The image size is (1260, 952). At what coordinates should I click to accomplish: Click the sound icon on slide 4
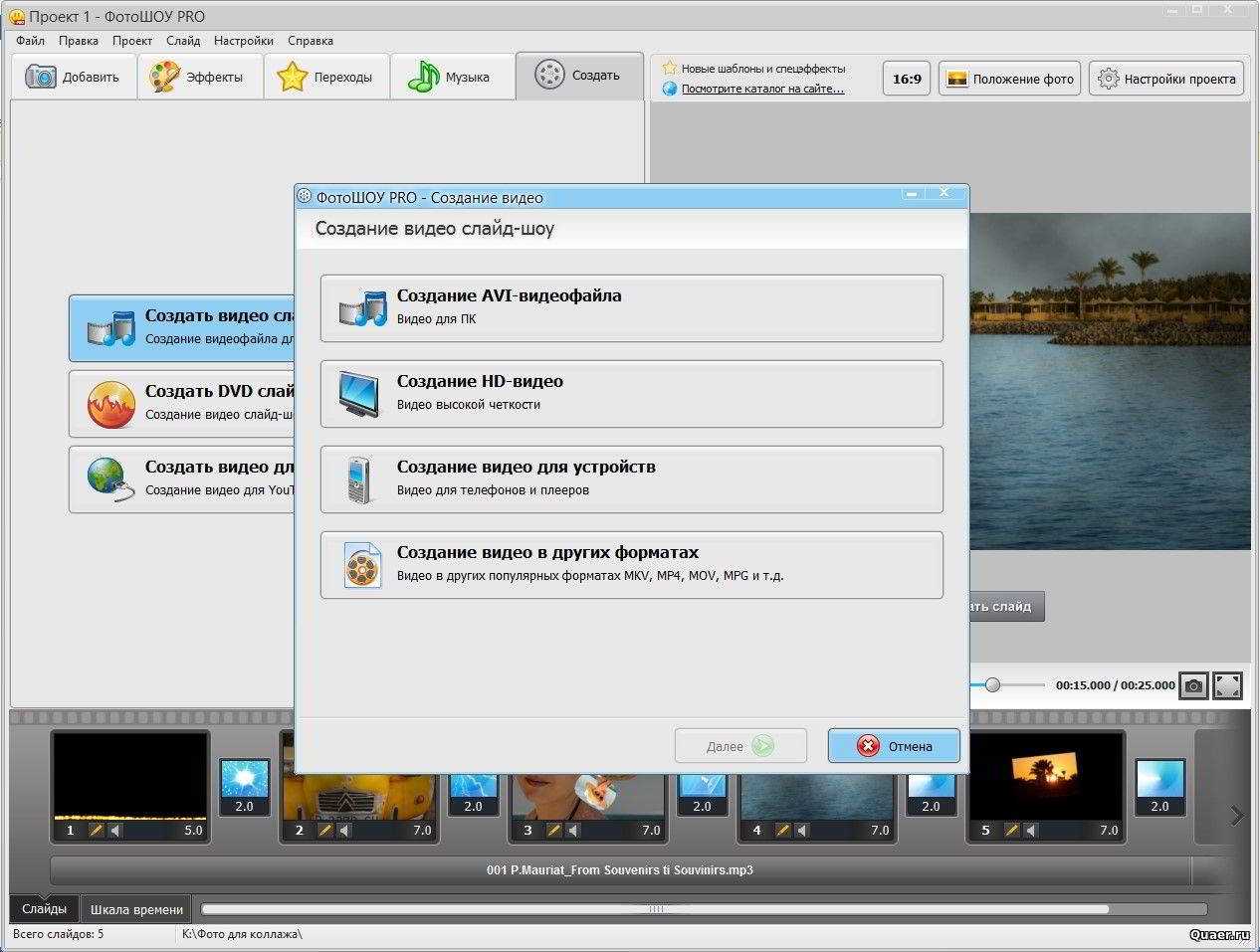(802, 830)
